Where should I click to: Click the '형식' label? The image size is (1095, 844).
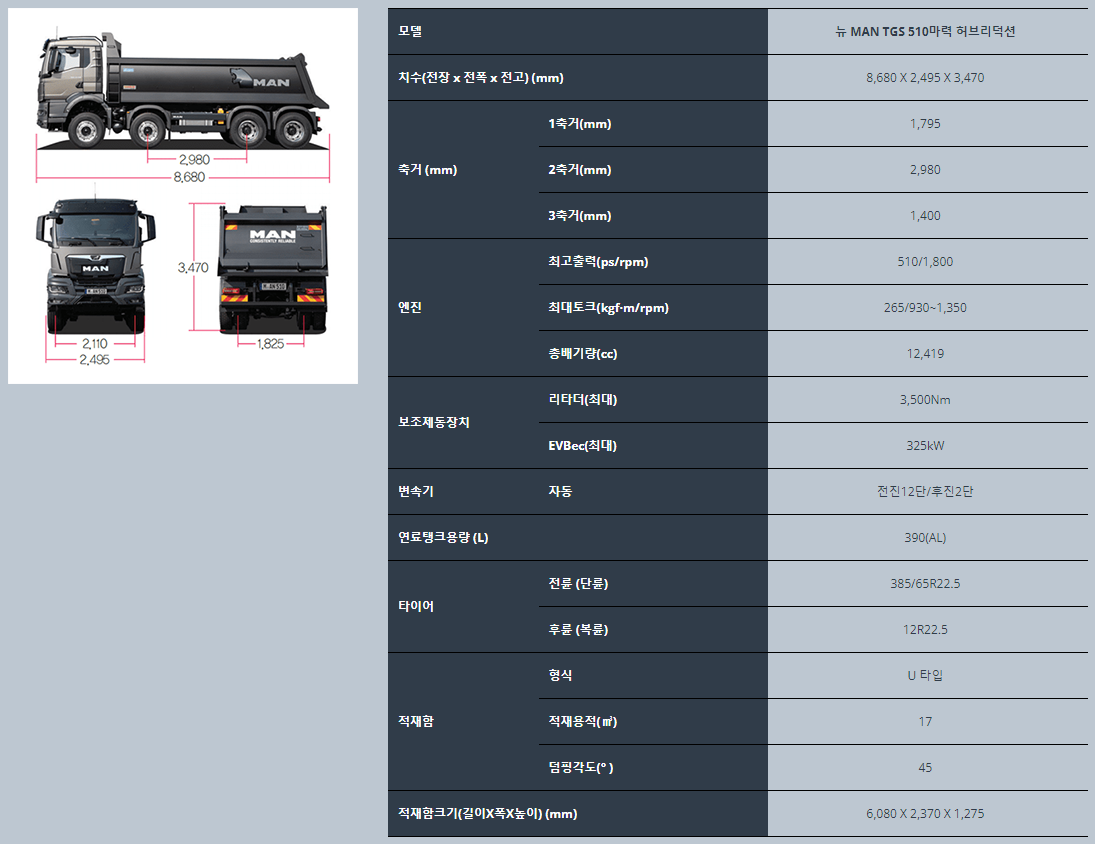tap(560, 675)
